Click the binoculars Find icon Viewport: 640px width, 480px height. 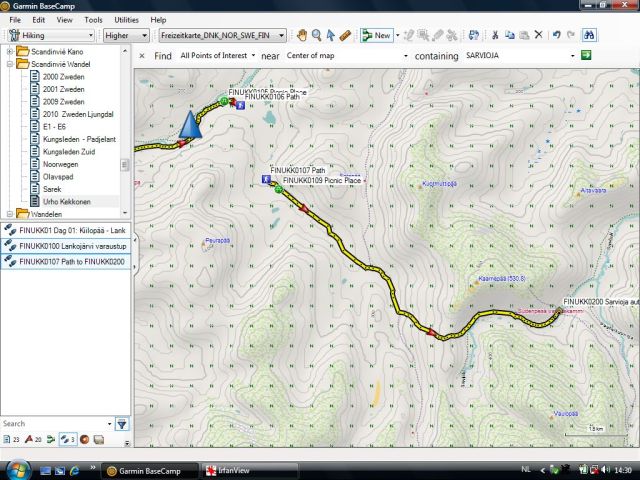point(590,35)
